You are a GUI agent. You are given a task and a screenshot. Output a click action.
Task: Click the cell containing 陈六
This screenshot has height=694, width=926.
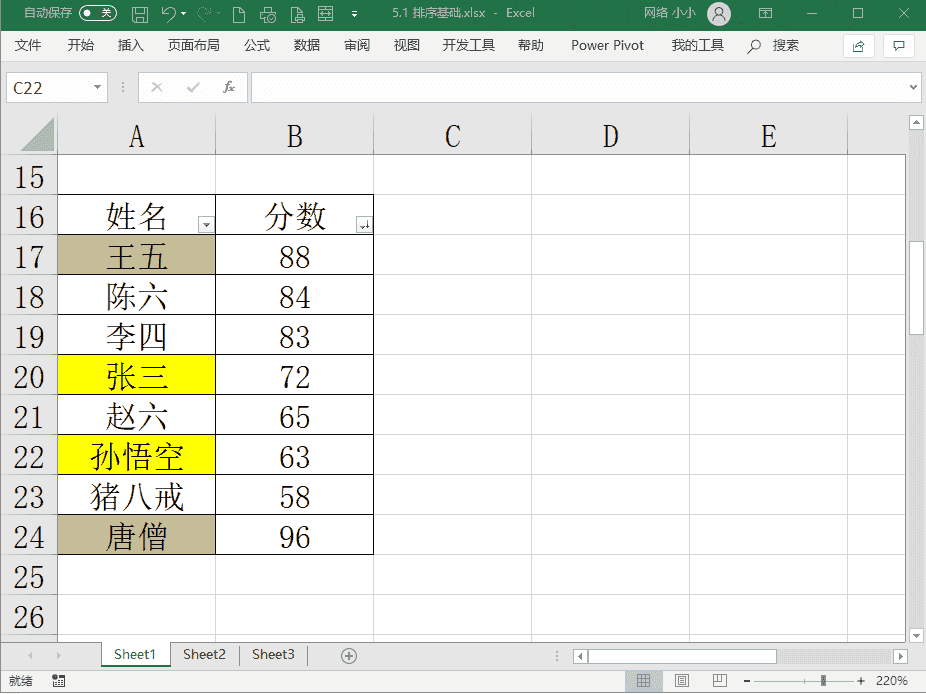[x=136, y=295]
